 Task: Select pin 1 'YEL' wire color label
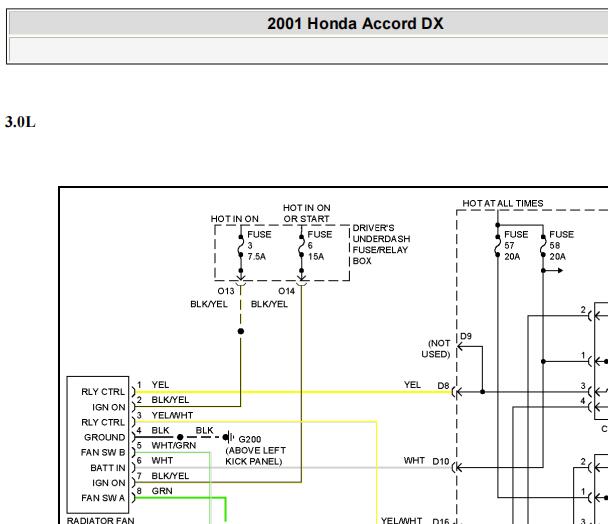click(x=160, y=385)
